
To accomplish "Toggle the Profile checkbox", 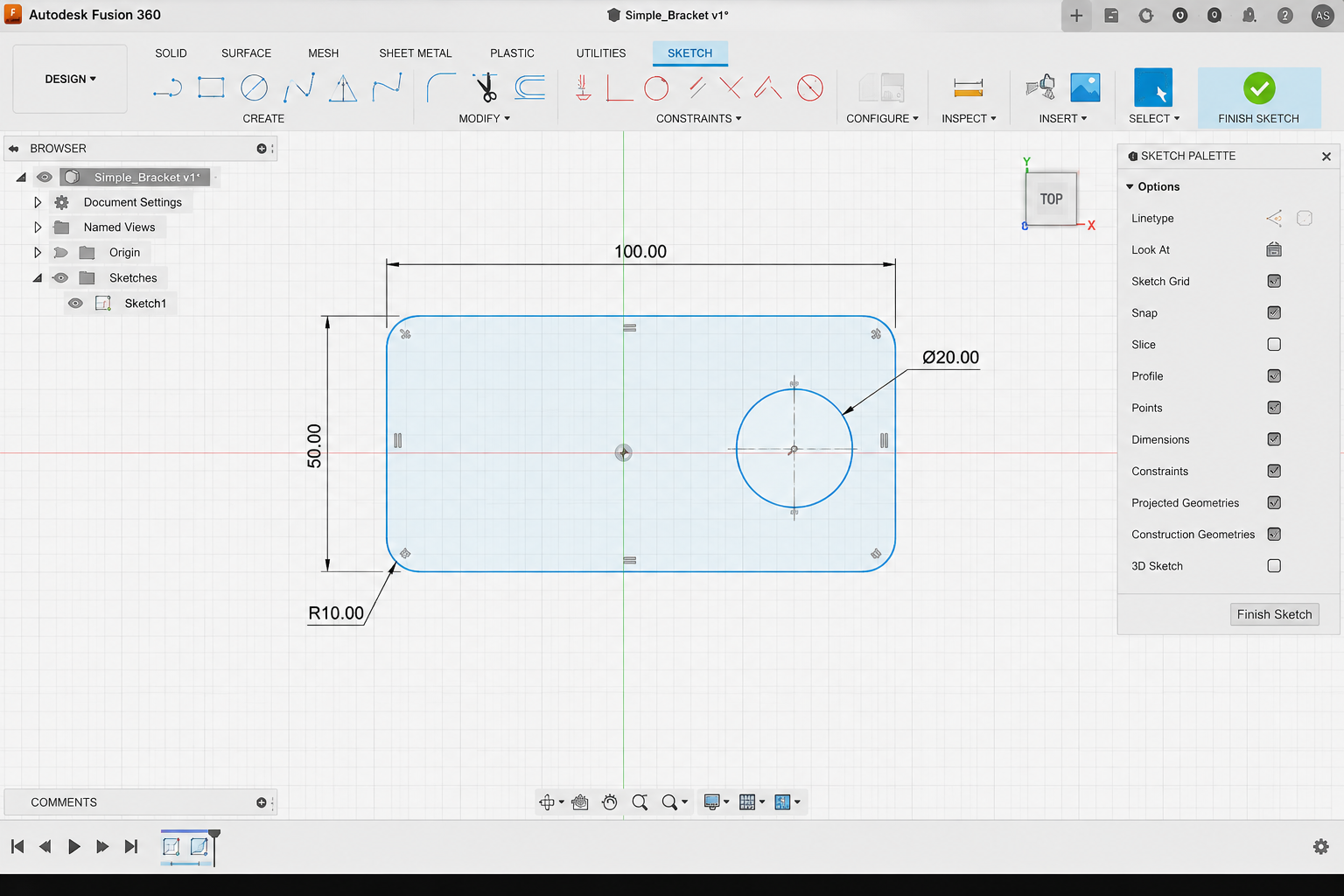I will point(1274,376).
